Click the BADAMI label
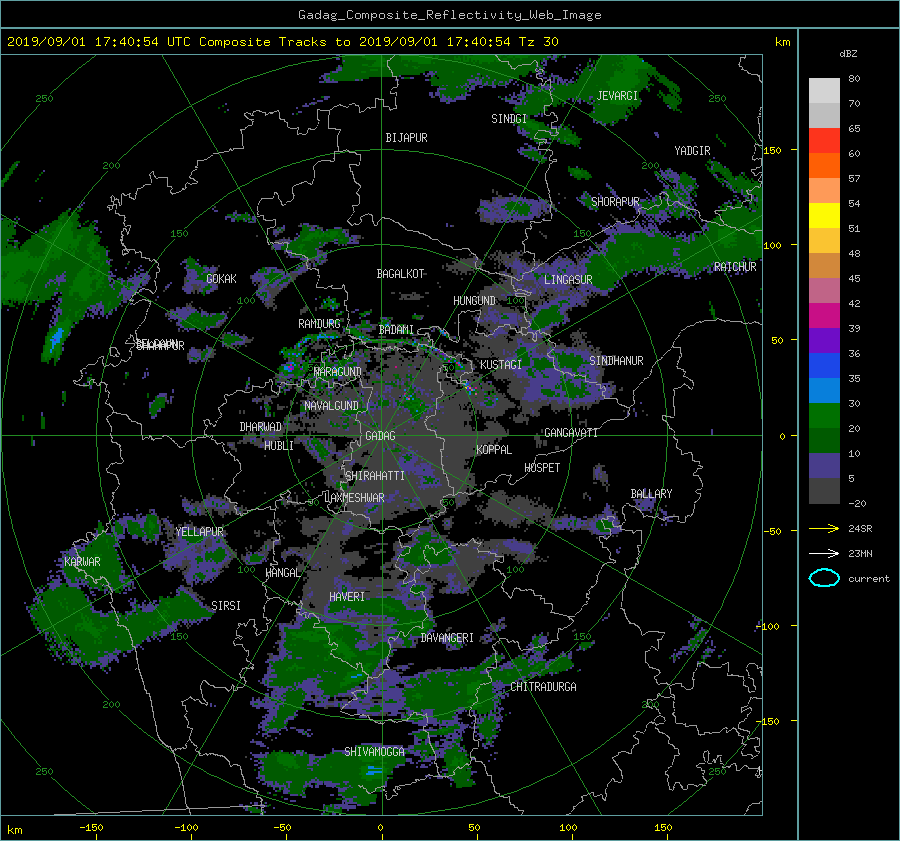 click(x=396, y=330)
